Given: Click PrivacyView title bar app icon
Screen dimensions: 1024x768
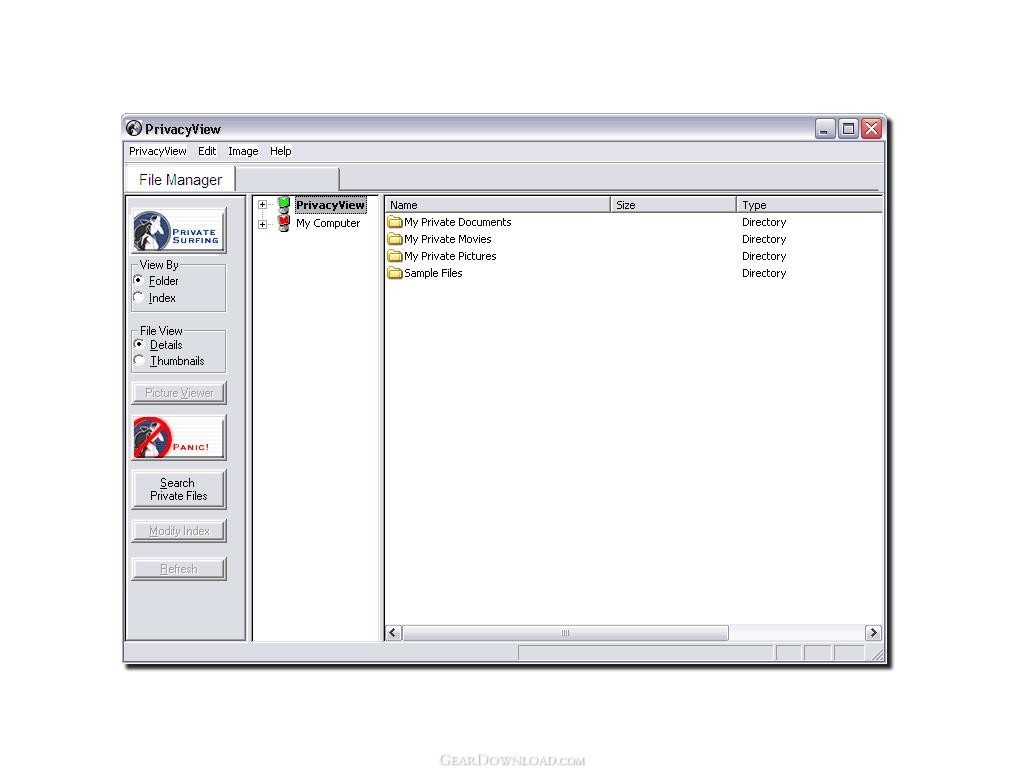Looking at the screenshot, I should point(134,128).
